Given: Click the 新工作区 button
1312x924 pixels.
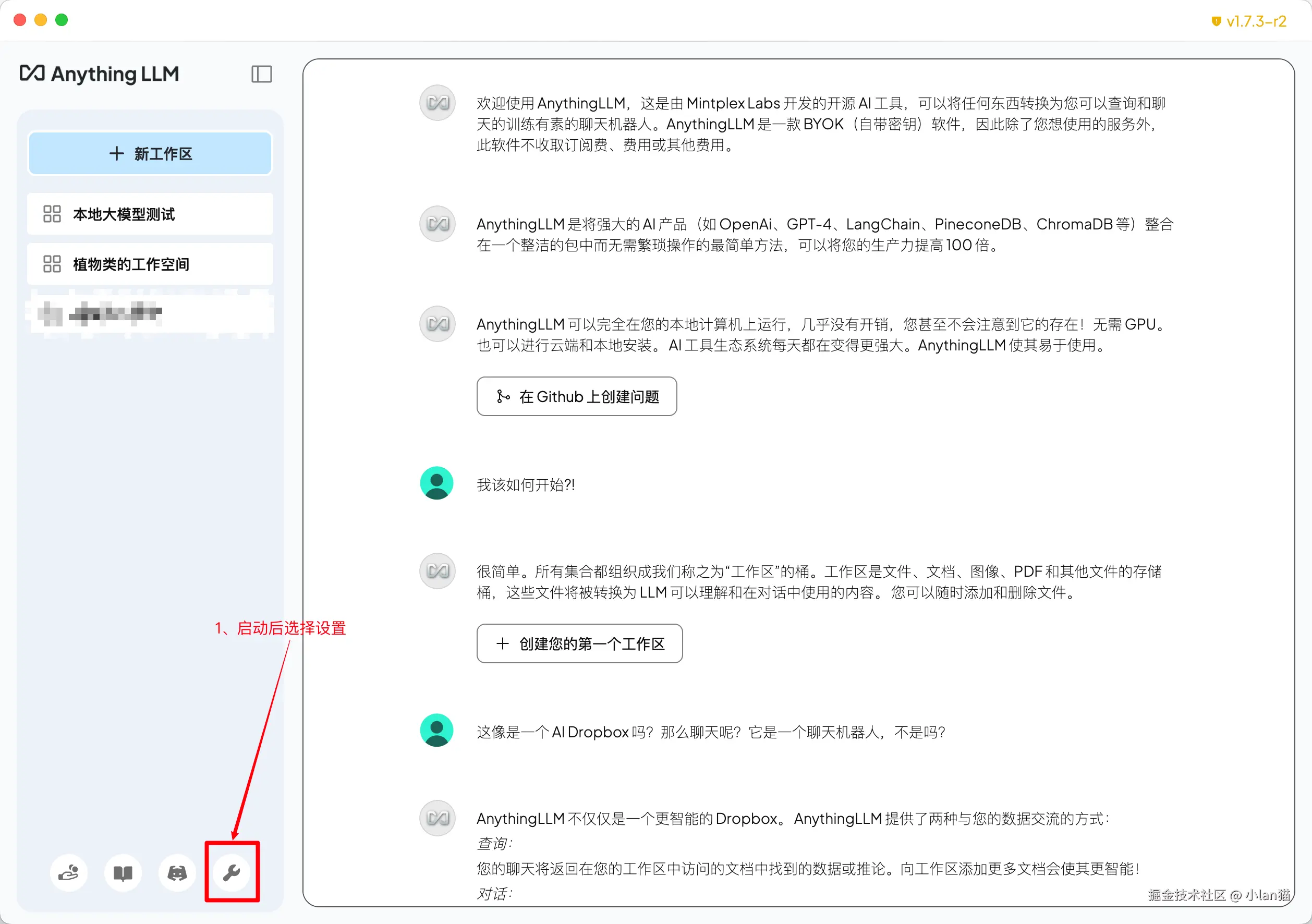Looking at the screenshot, I should (150, 153).
